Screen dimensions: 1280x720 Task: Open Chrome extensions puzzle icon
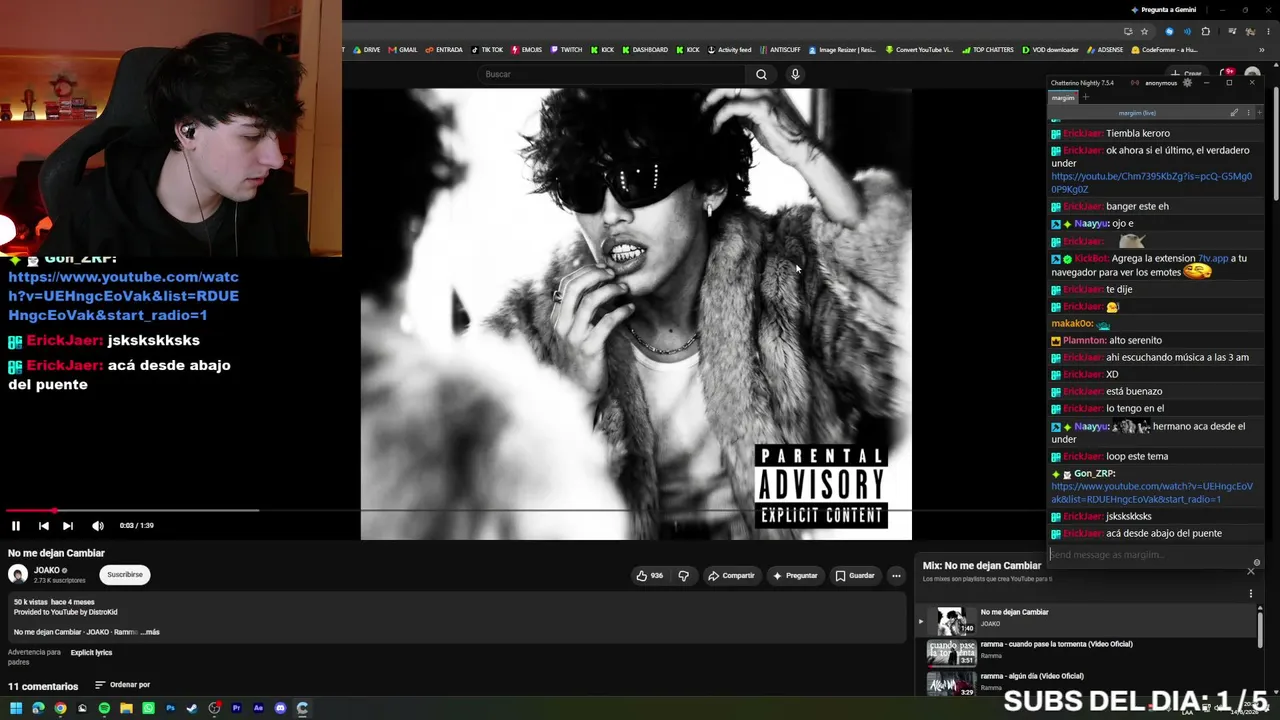[1205, 32]
